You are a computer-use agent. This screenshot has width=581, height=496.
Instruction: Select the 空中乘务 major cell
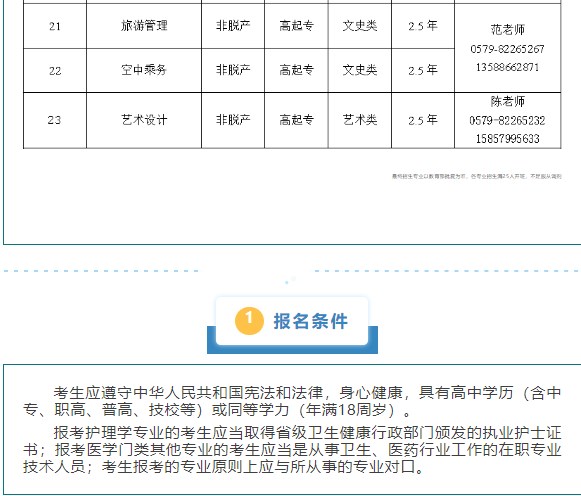pos(144,70)
